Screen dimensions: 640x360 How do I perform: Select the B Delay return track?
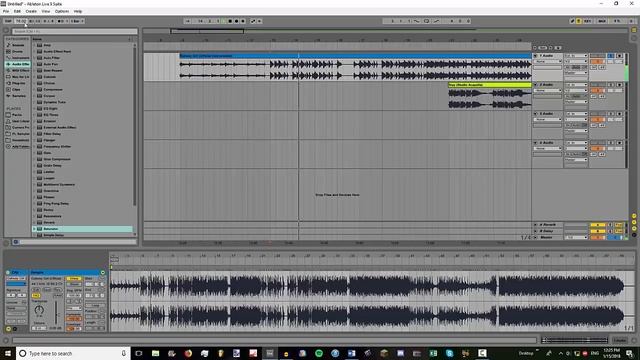click(547, 231)
